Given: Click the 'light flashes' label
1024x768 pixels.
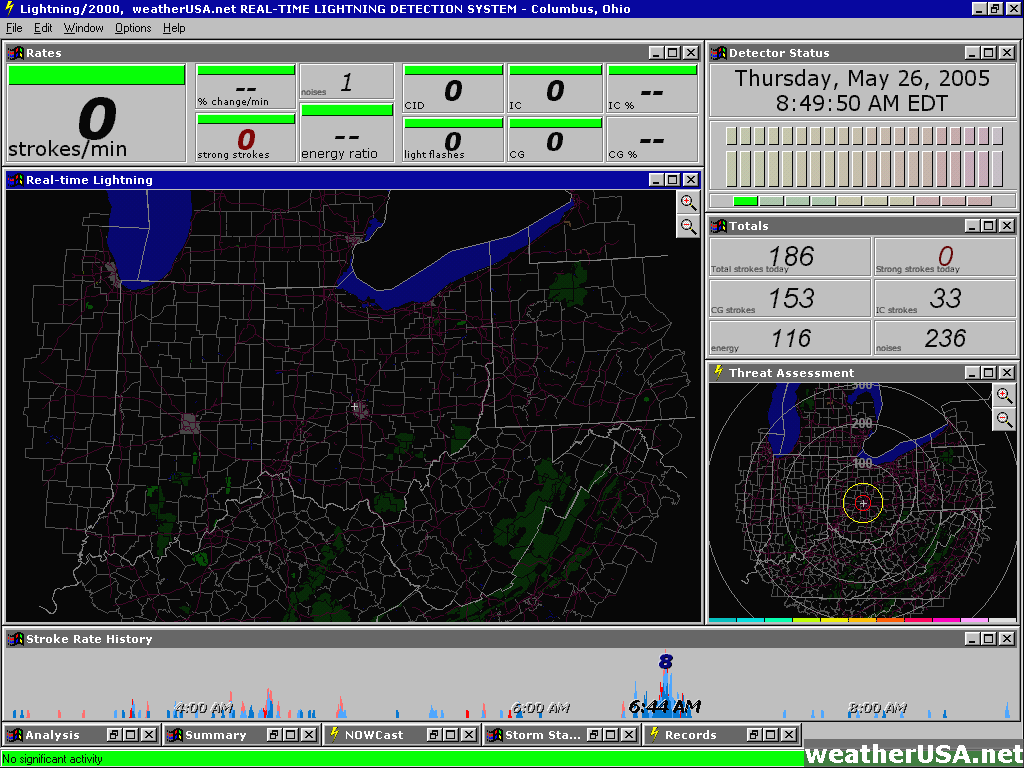Looking at the screenshot, I should coord(434,155).
